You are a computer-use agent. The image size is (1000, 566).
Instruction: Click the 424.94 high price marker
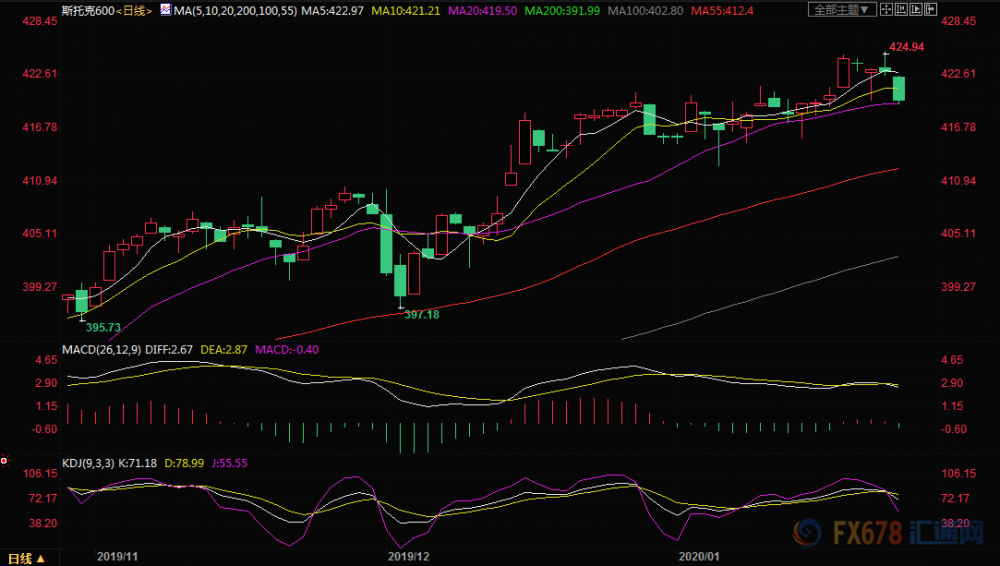coord(904,46)
